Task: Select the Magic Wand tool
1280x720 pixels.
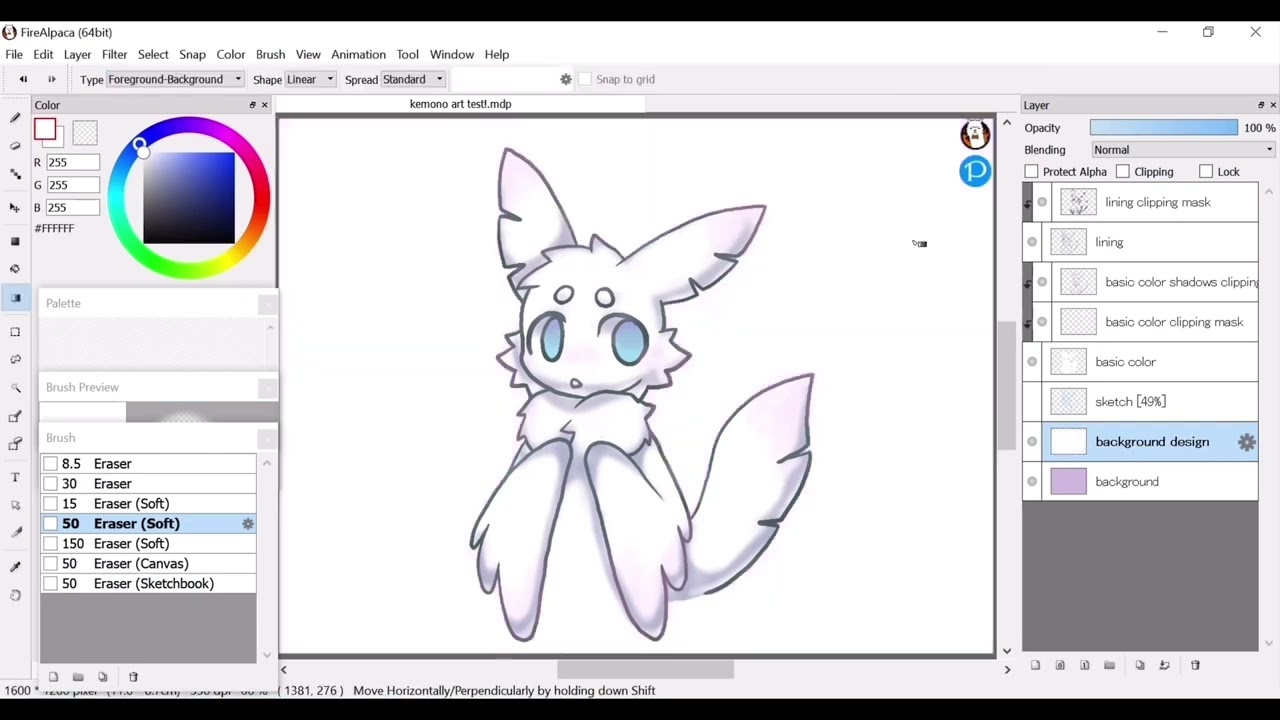Action: 15,388
